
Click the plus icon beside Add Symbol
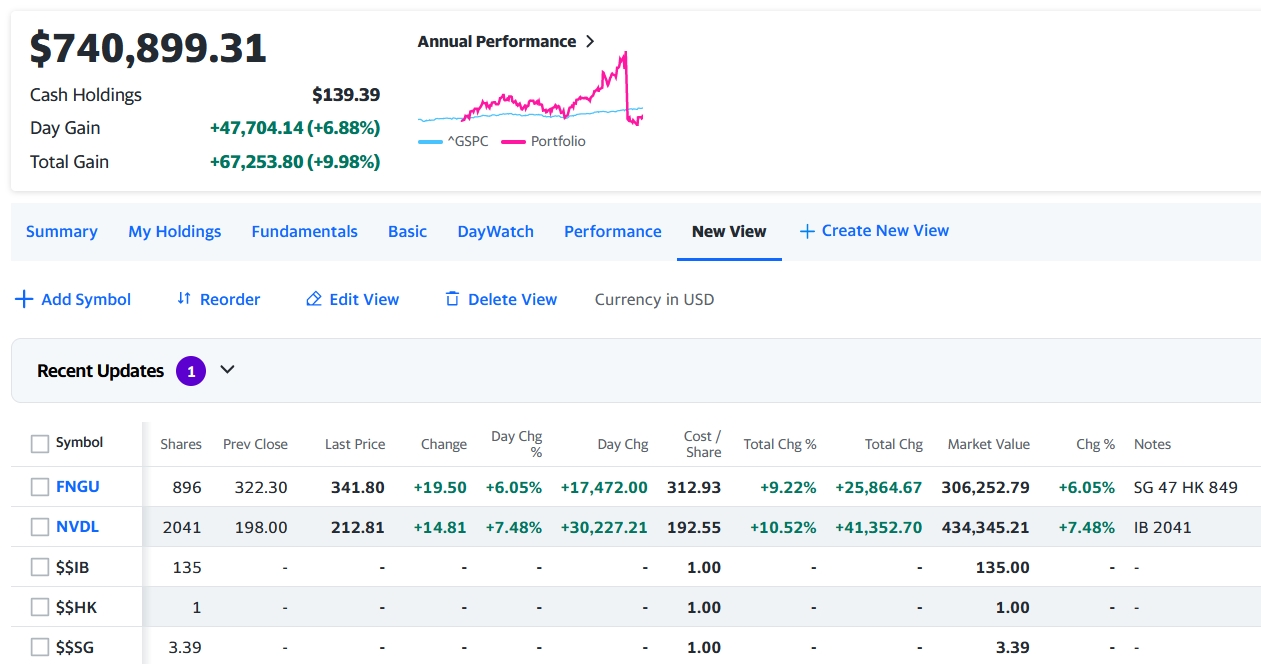click(24, 299)
